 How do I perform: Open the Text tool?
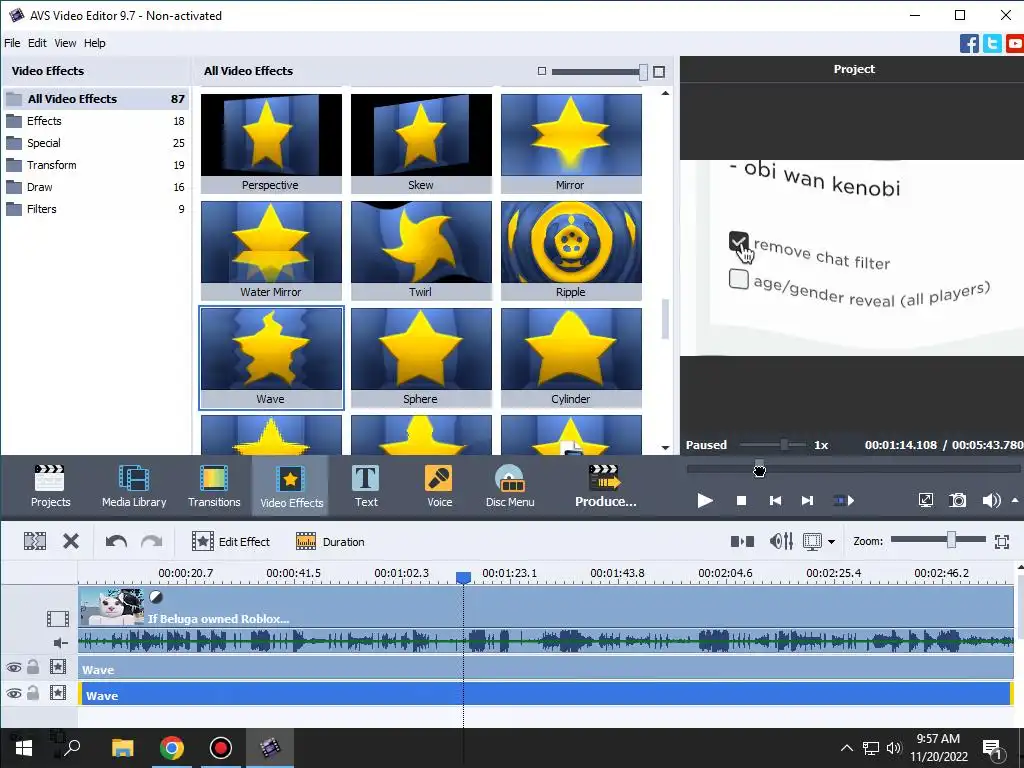pyautogui.click(x=366, y=486)
